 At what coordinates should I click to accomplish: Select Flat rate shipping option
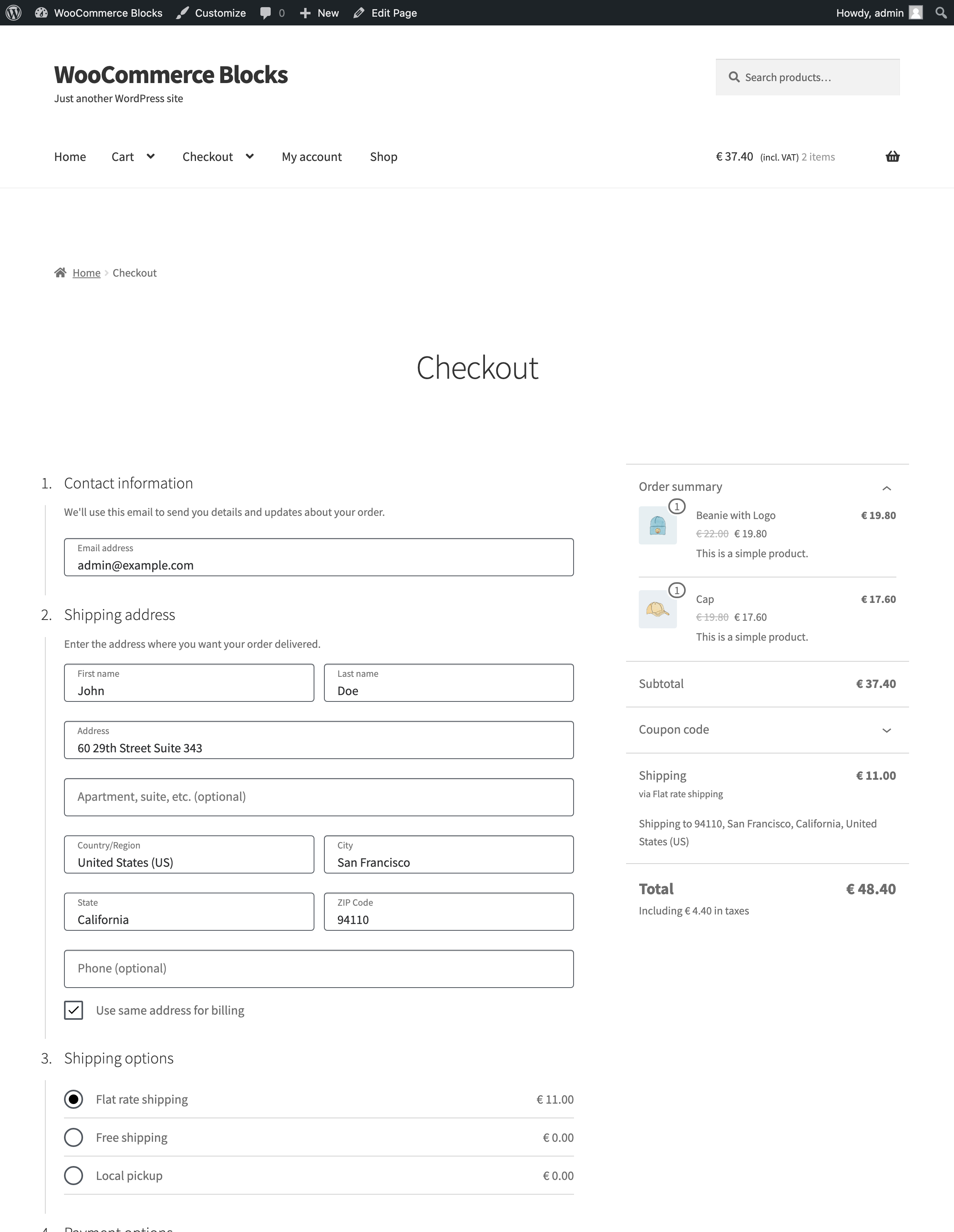(x=74, y=1099)
